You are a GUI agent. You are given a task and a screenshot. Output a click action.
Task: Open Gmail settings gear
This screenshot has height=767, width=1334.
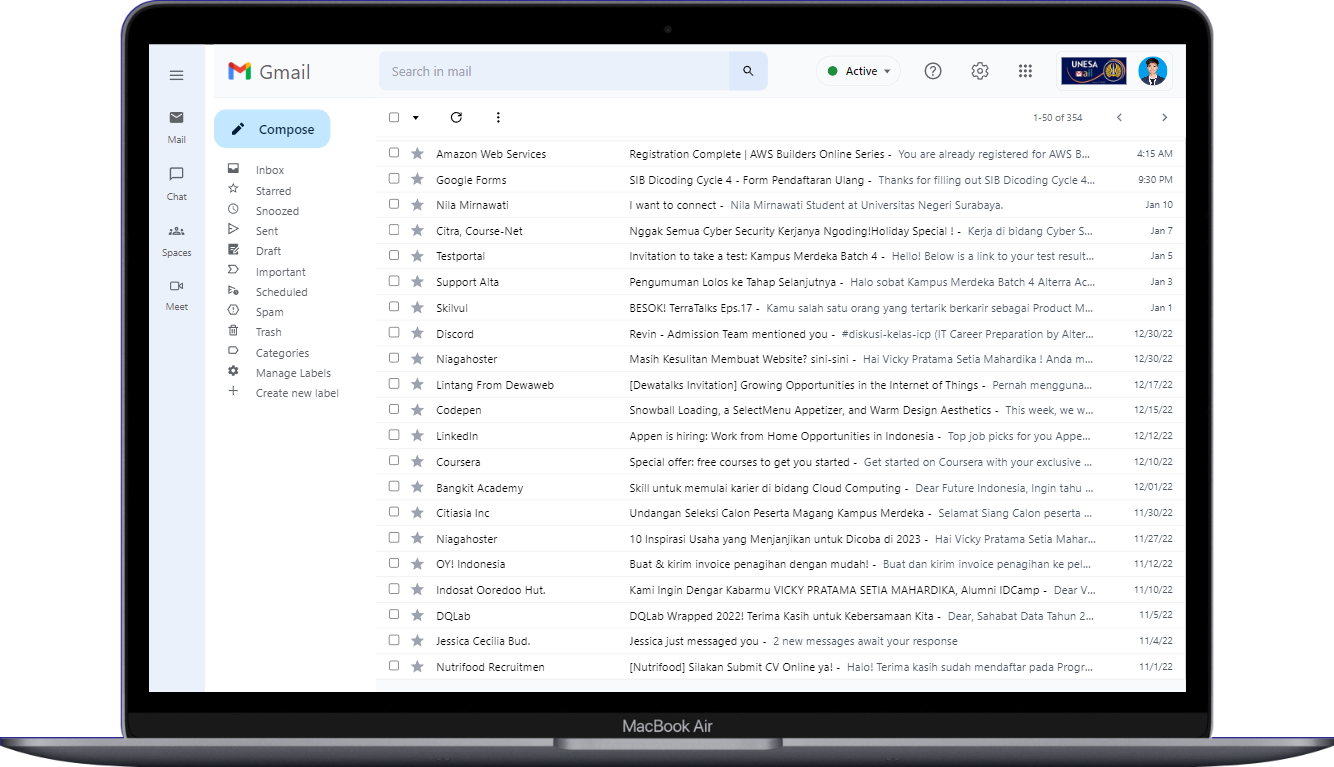(x=979, y=70)
